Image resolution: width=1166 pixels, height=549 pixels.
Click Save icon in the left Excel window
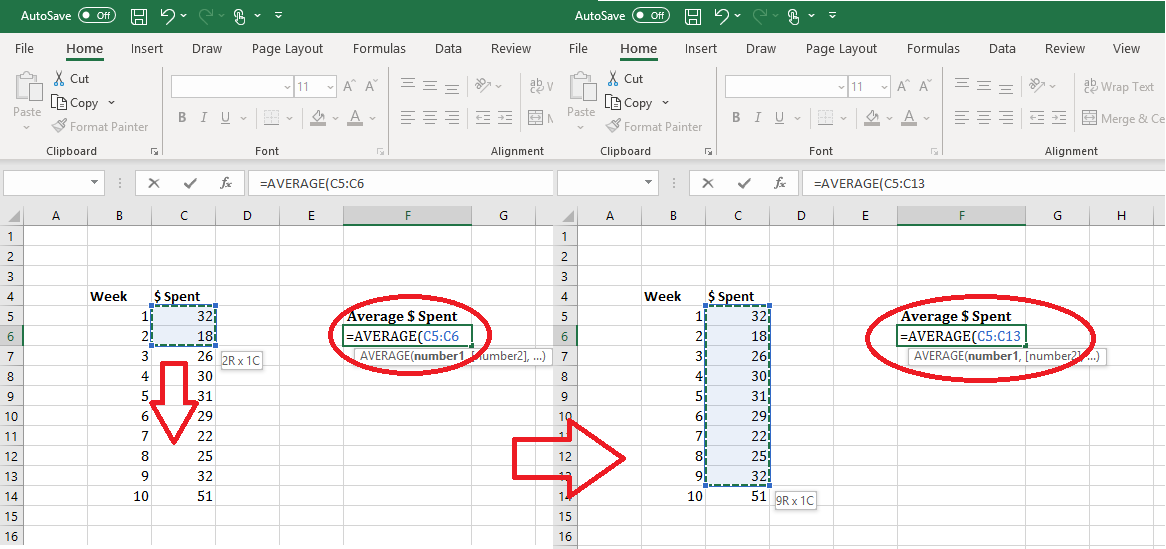139,17
